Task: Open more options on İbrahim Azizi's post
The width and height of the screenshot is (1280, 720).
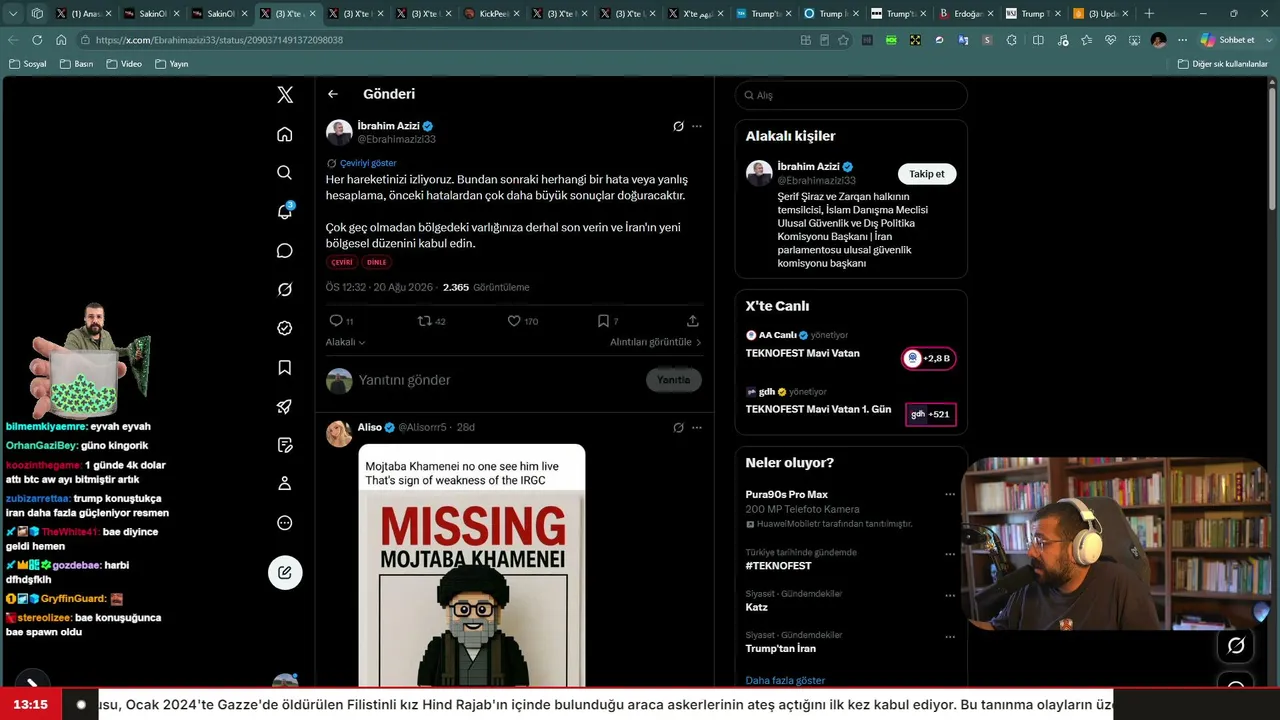Action: (x=697, y=126)
